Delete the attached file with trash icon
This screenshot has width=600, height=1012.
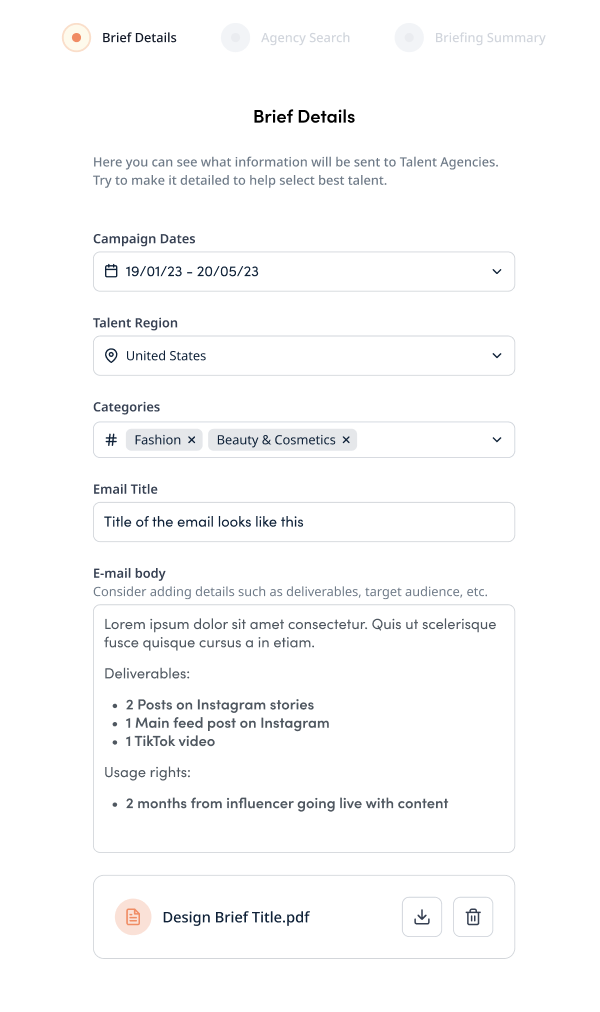(473, 917)
